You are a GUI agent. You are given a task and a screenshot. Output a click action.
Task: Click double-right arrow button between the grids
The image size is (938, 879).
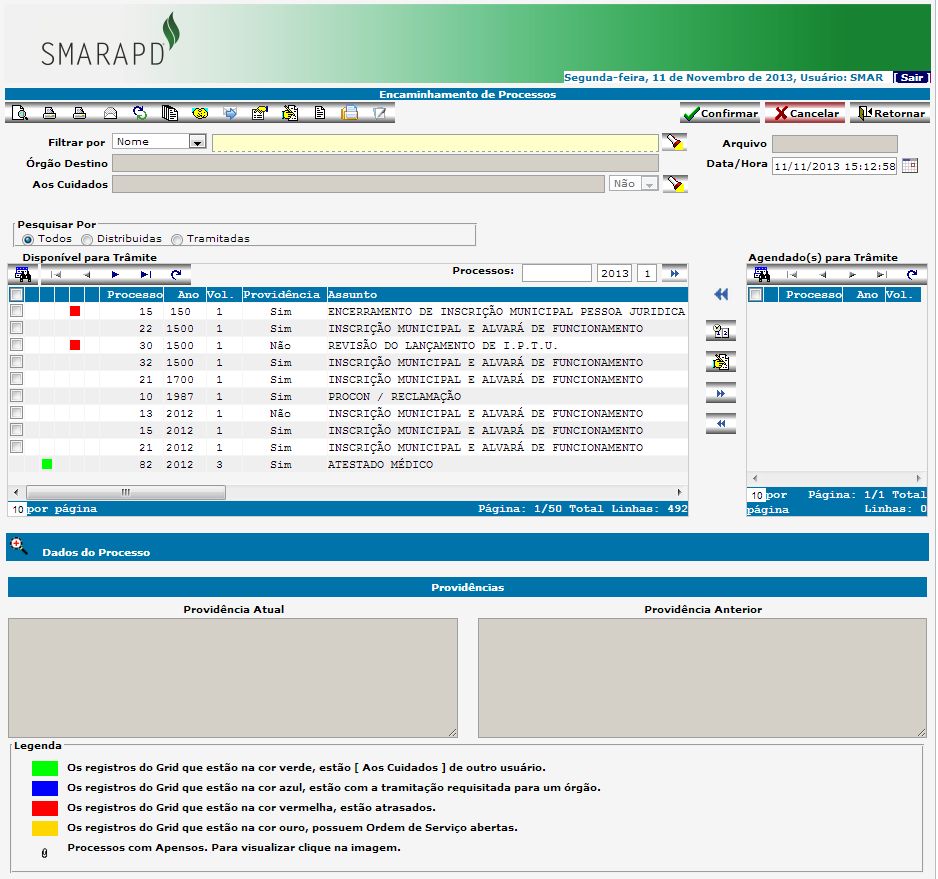tap(721, 393)
